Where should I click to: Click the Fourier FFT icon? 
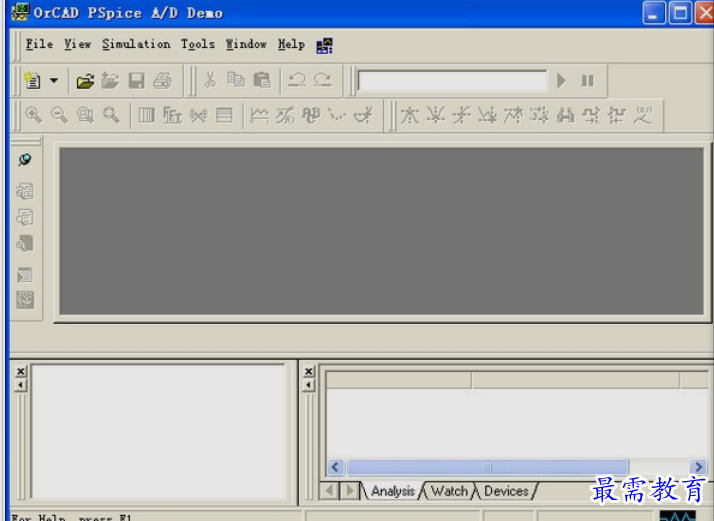click(x=172, y=115)
